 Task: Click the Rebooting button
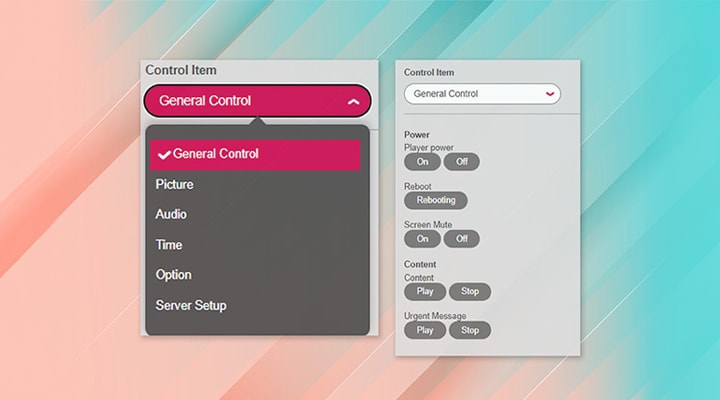click(436, 200)
